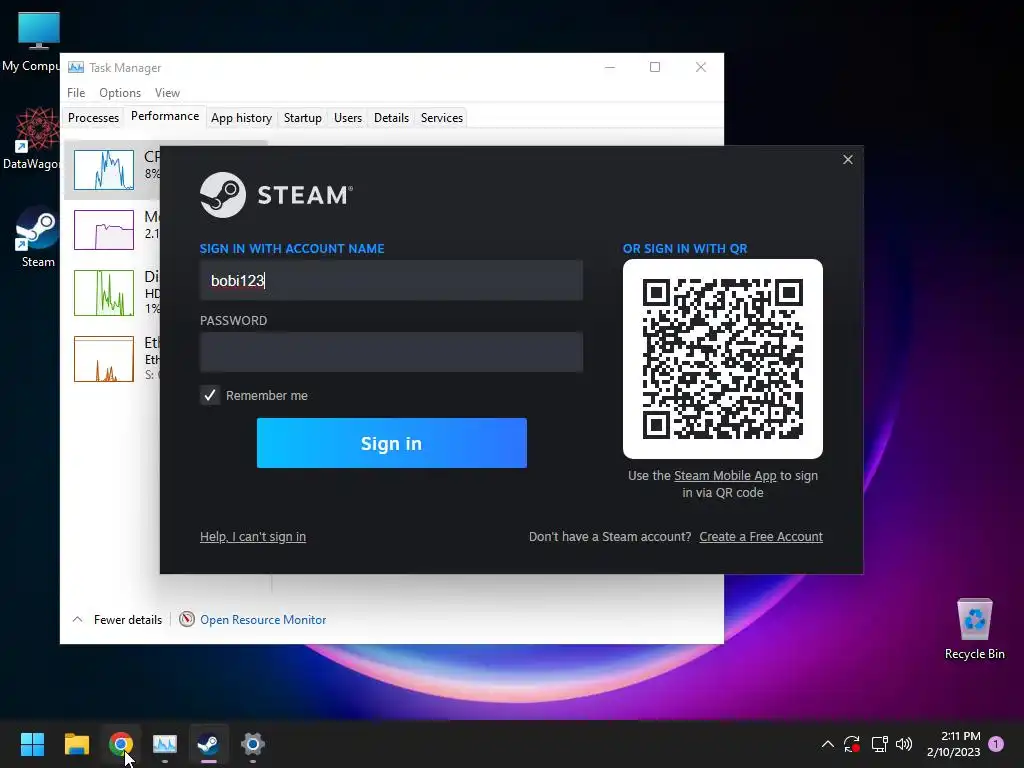Click the Steam taskbar icon
The height and width of the screenshot is (768, 1024).
click(x=208, y=744)
